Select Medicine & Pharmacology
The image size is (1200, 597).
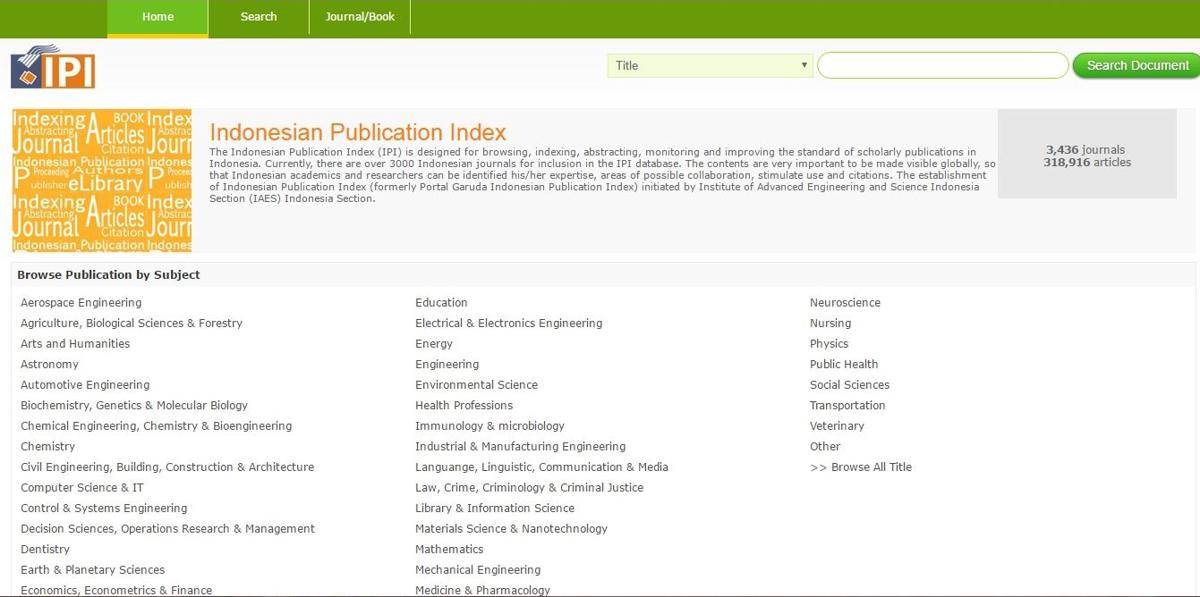pos(483,590)
